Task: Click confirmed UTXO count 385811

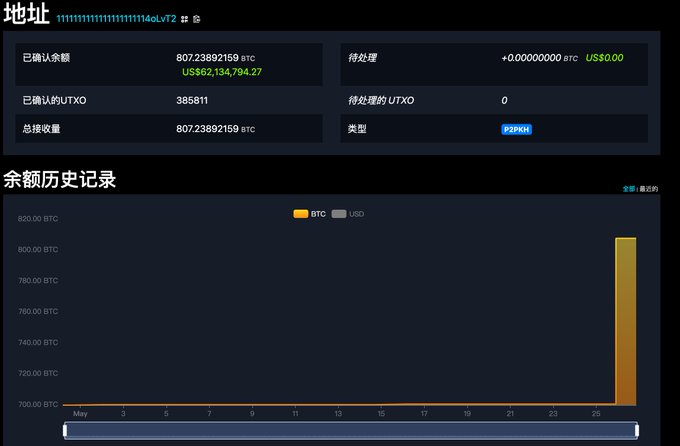Action: (x=192, y=100)
